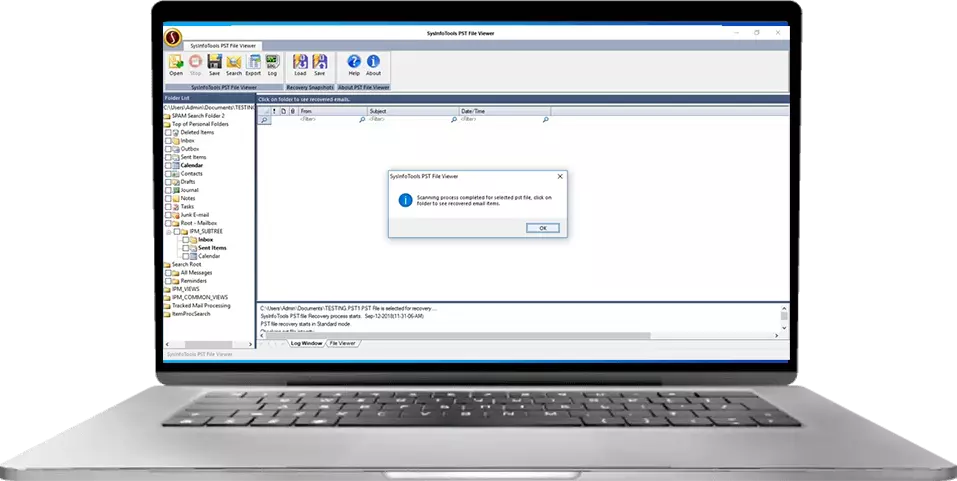
Task: Check the Outbox folder checkbox
Action: [168, 149]
